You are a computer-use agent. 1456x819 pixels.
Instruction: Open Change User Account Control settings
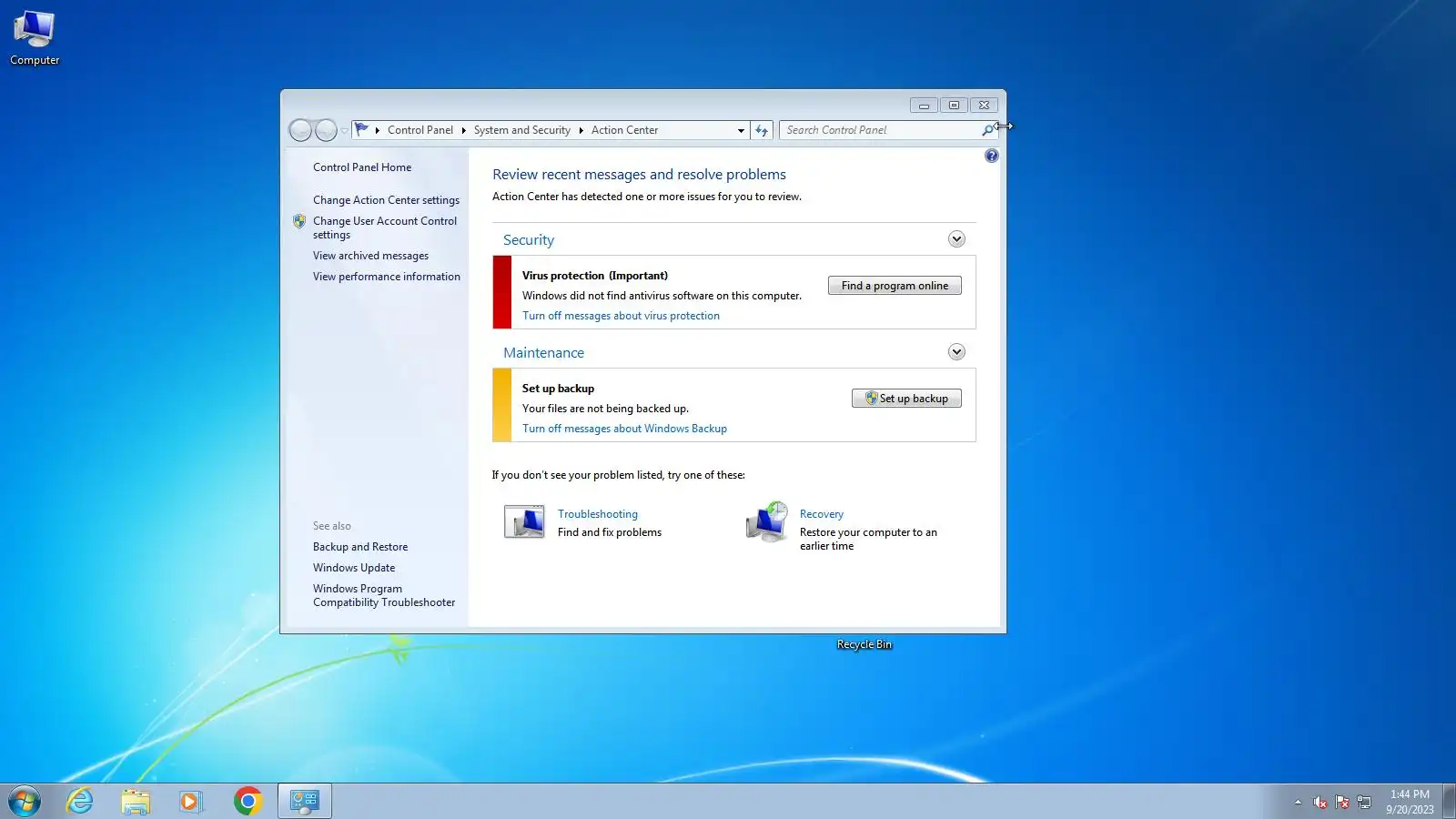click(385, 227)
